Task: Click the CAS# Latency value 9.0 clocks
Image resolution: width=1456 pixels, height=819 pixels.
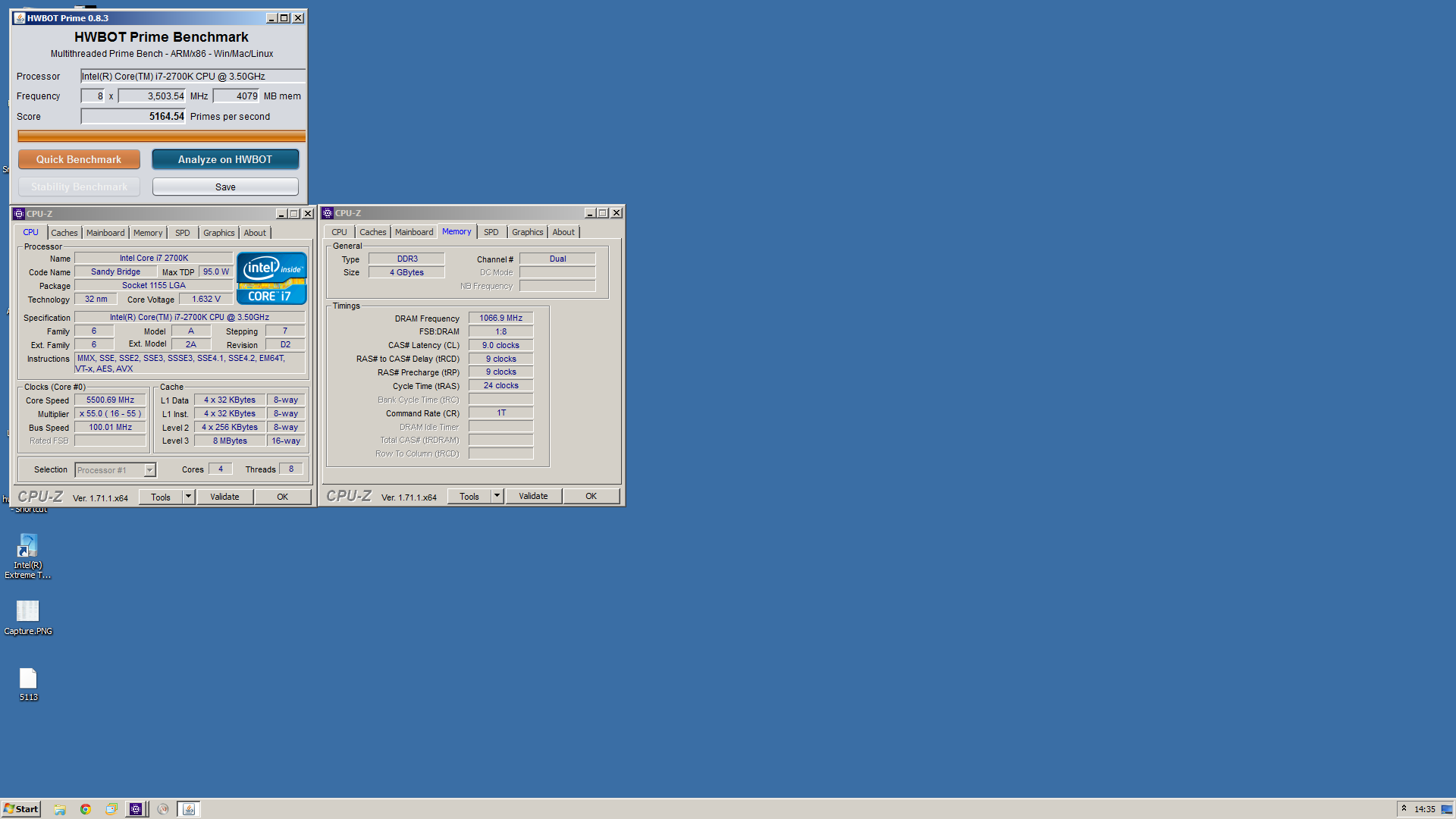Action: 501,345
